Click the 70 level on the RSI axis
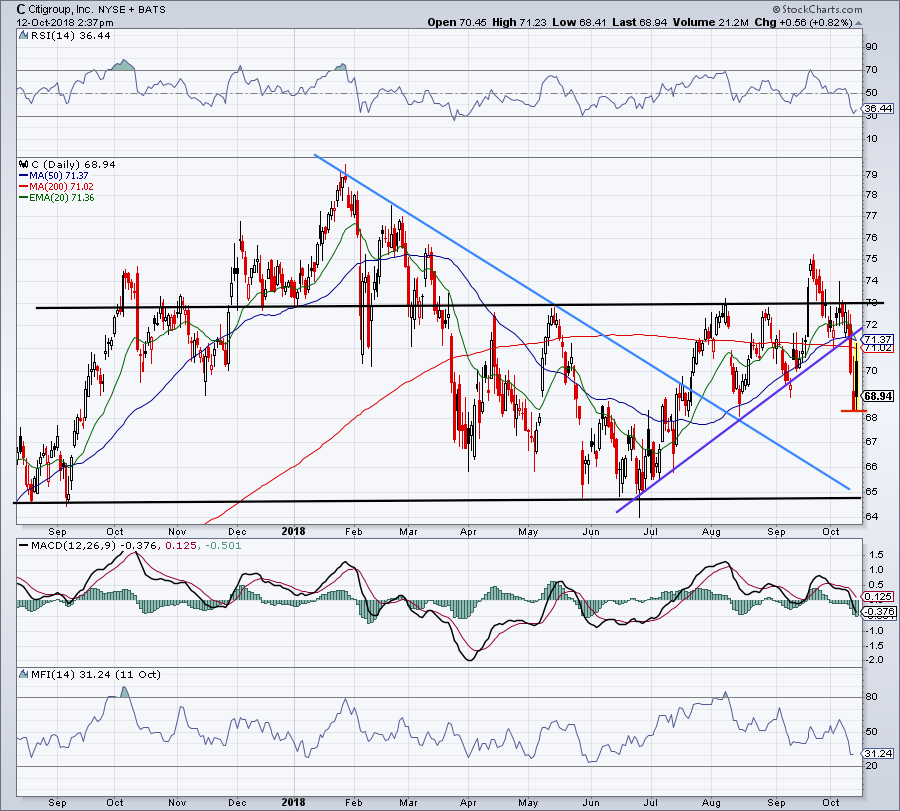The height and width of the screenshot is (811, 900). (x=871, y=70)
